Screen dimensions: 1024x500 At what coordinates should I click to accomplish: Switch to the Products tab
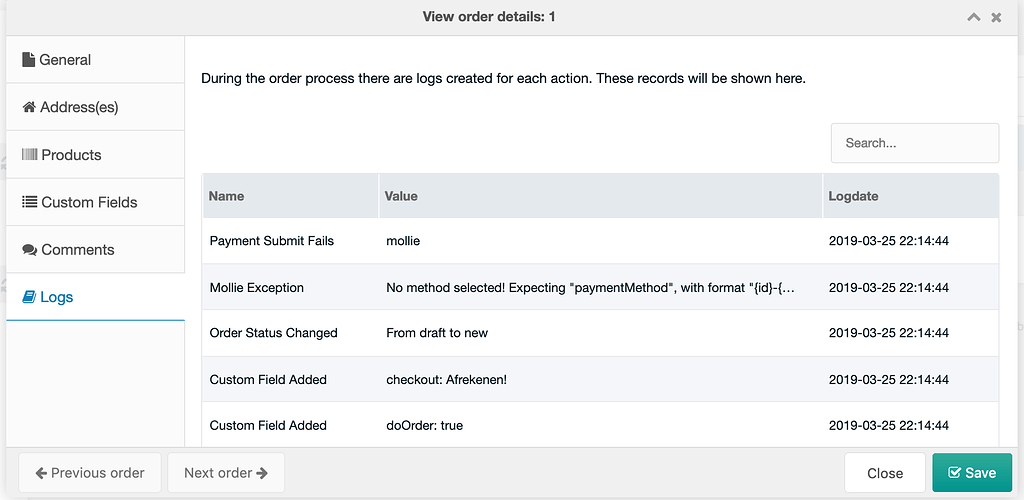[95, 155]
